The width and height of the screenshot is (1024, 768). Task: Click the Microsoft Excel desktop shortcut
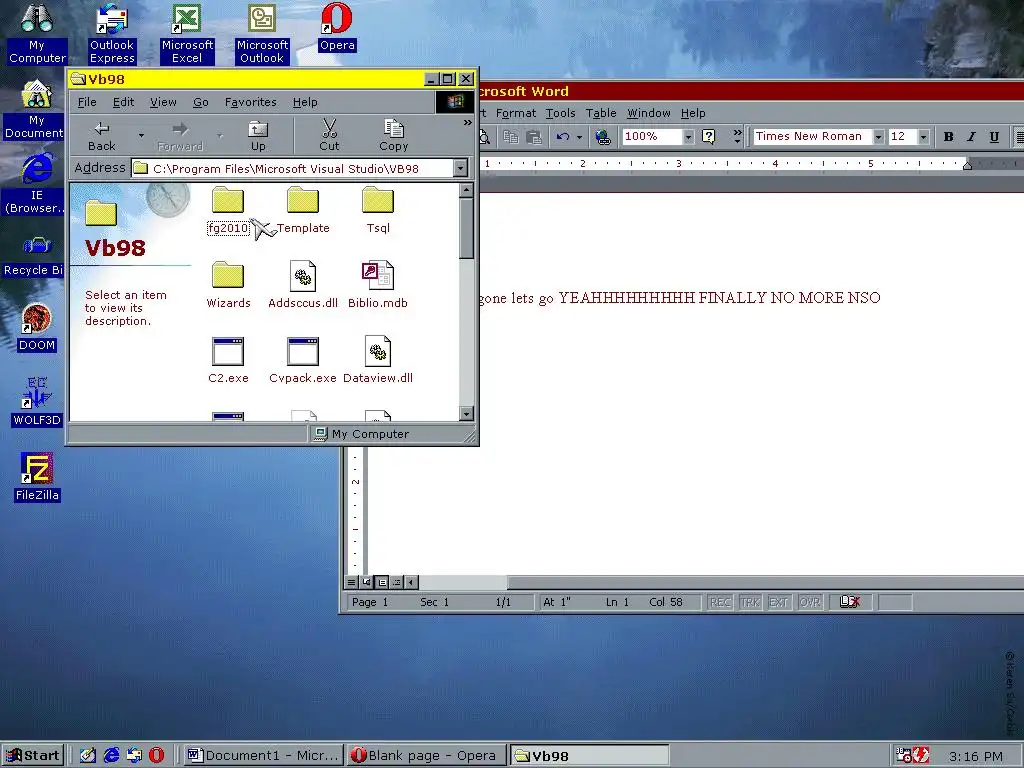(x=187, y=34)
